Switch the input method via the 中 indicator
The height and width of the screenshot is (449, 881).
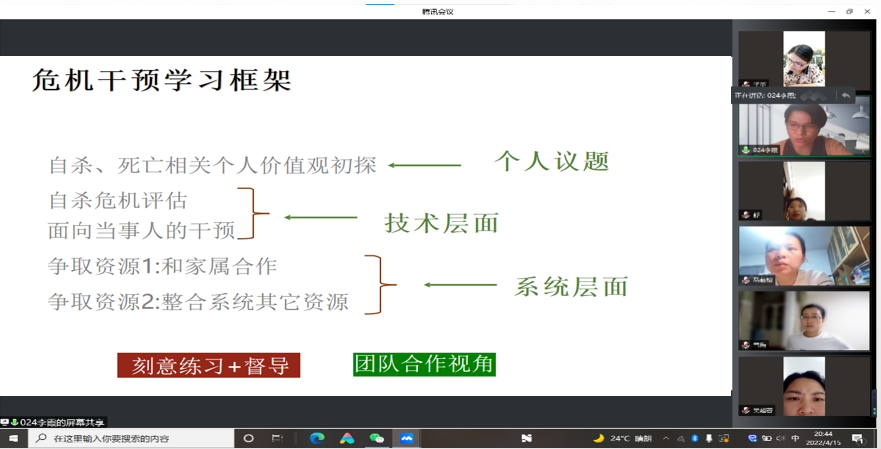795,438
